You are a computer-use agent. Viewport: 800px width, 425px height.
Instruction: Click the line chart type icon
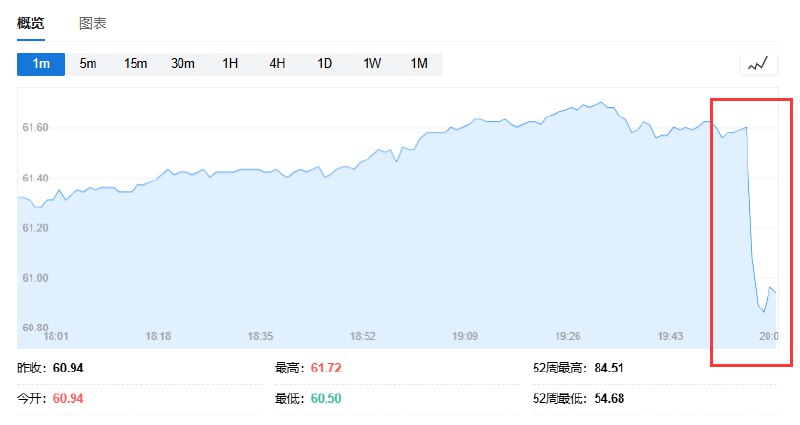pyautogui.click(x=759, y=64)
